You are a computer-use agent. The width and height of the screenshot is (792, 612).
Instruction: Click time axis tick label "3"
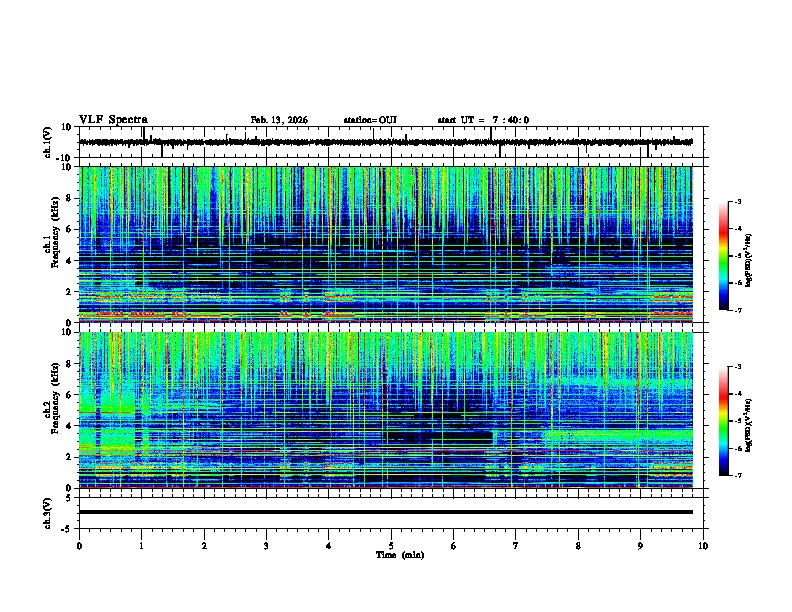[266, 546]
